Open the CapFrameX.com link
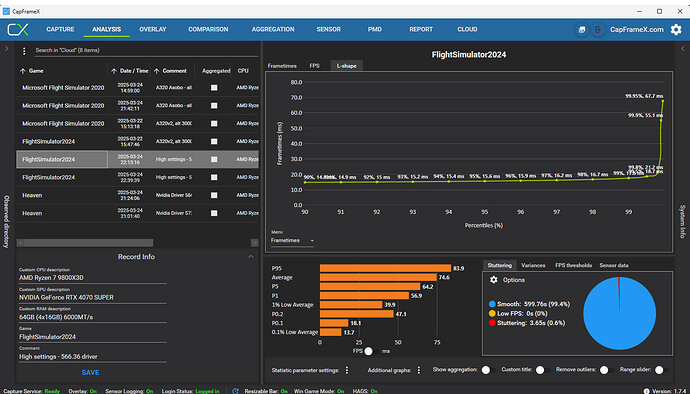This screenshot has height=394, width=690. (x=636, y=29)
